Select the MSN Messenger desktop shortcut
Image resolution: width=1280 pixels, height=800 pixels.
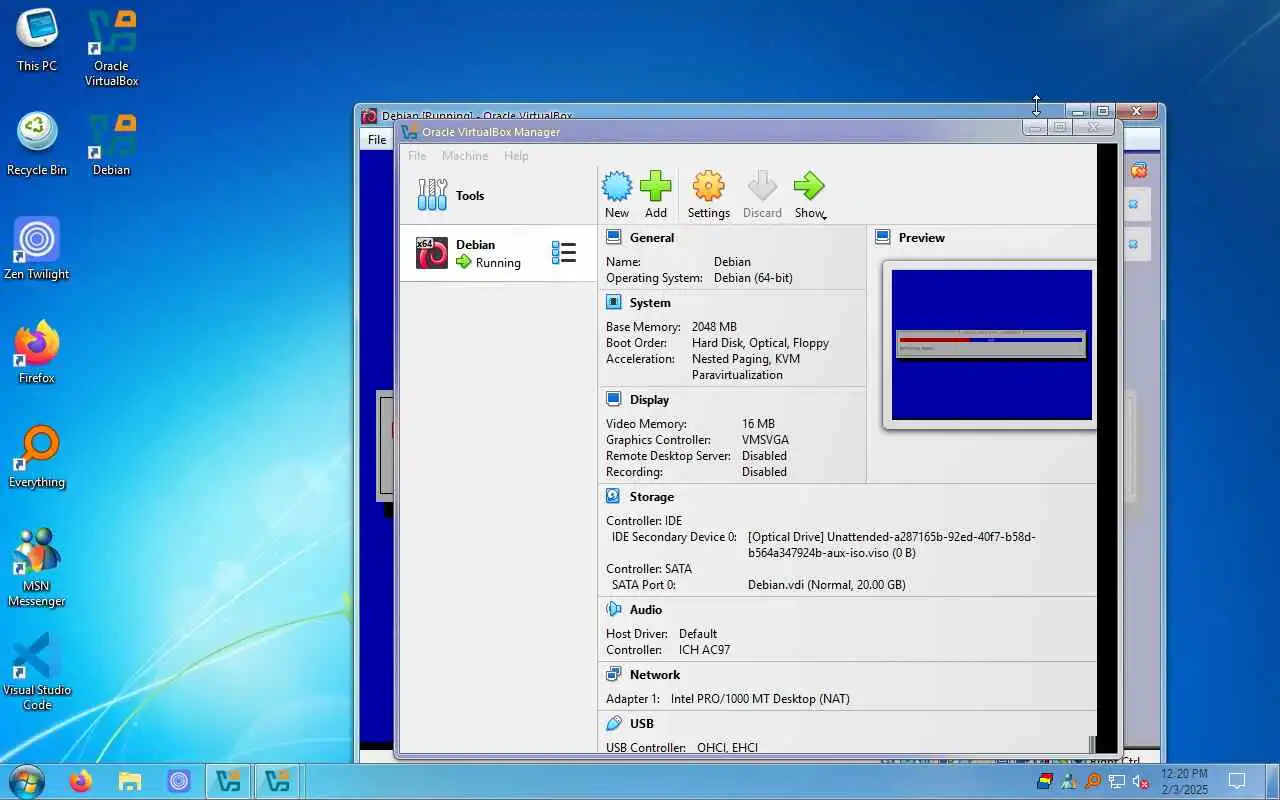coord(37,568)
